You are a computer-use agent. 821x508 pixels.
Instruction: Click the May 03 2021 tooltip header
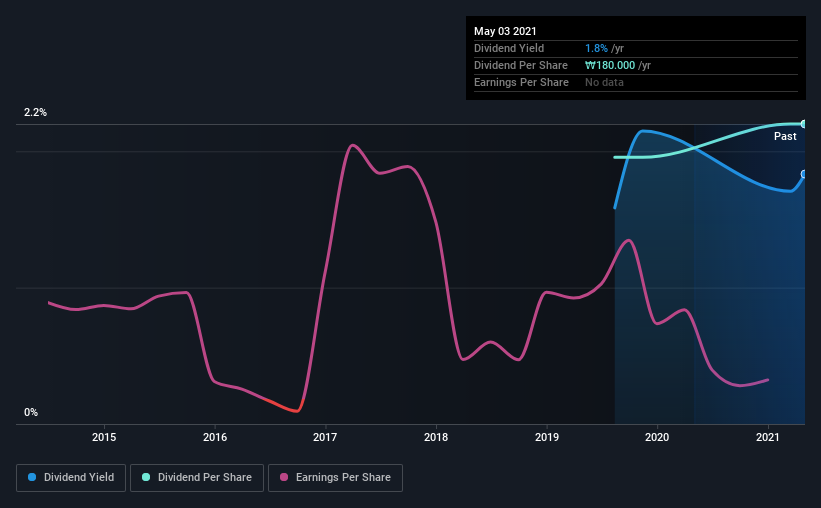(x=505, y=31)
